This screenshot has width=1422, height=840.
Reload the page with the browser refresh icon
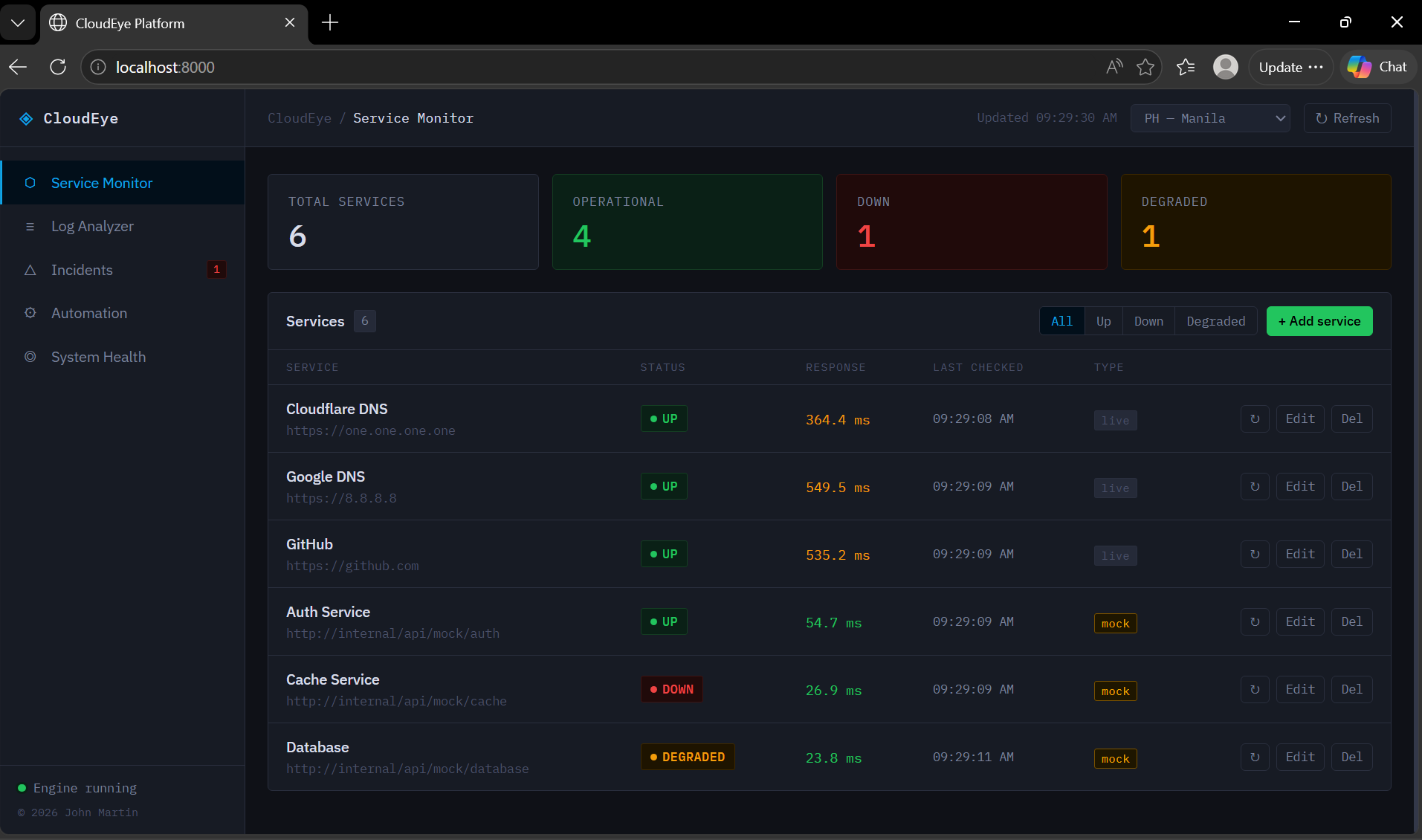coord(58,67)
